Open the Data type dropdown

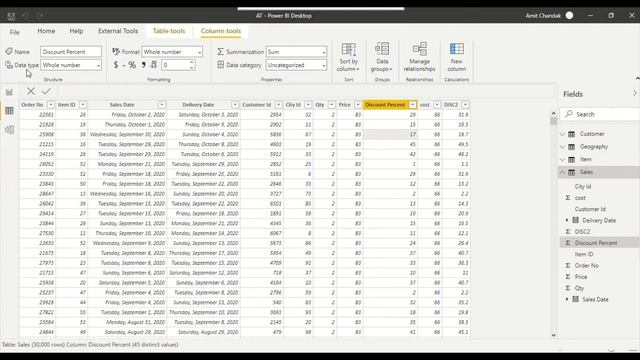point(98,65)
